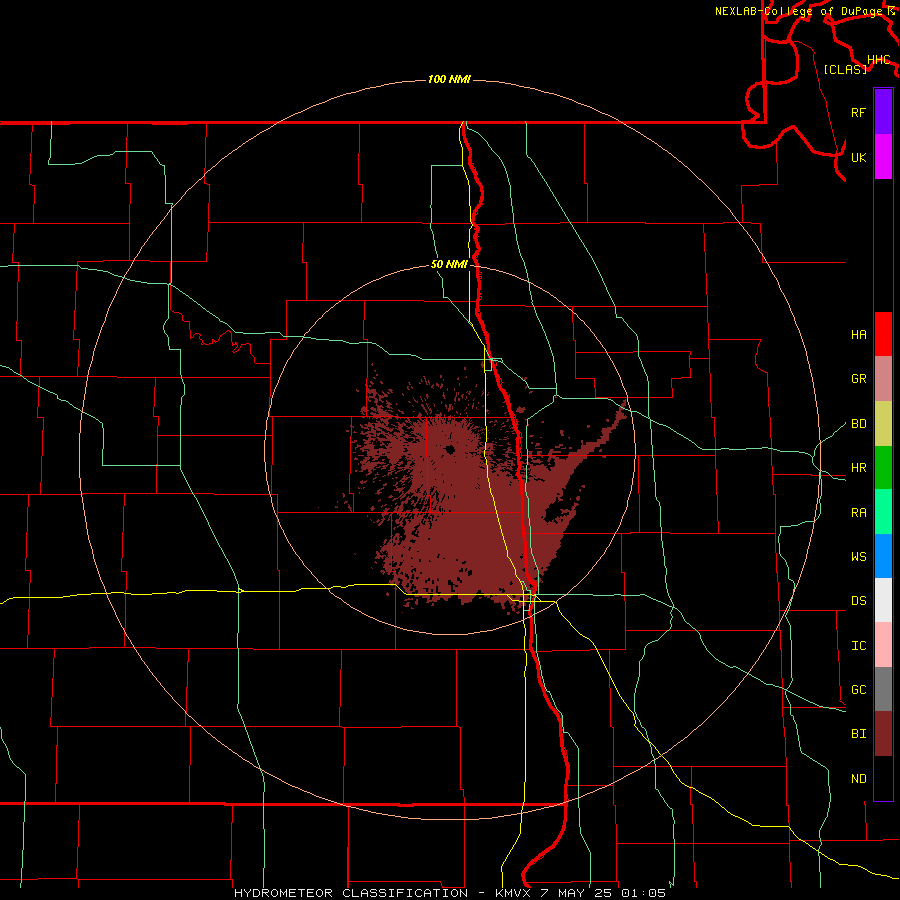Click the WS legend label

pos(858,556)
